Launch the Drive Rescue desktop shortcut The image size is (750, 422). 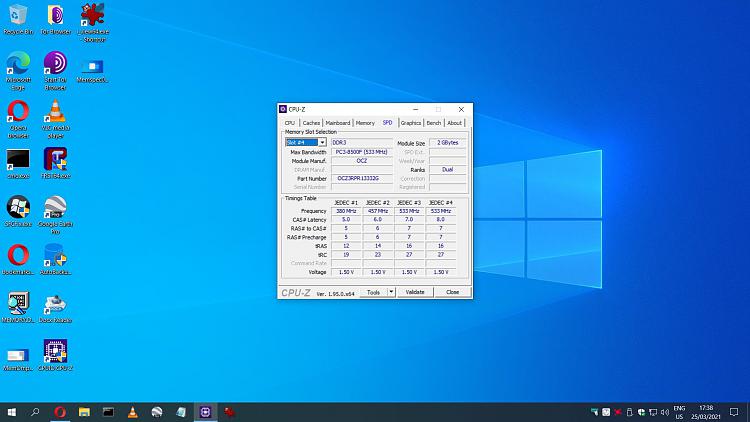click(x=55, y=307)
